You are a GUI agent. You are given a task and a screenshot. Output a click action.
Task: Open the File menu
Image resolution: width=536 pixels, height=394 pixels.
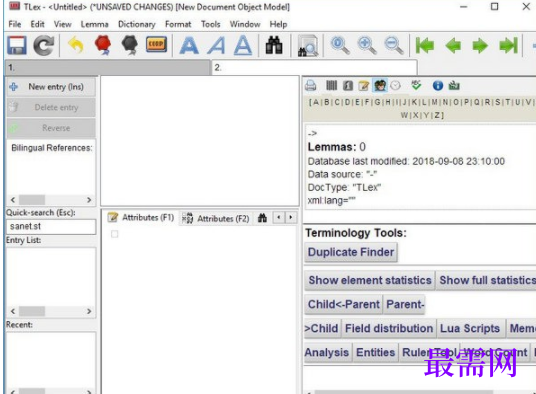coord(15,24)
